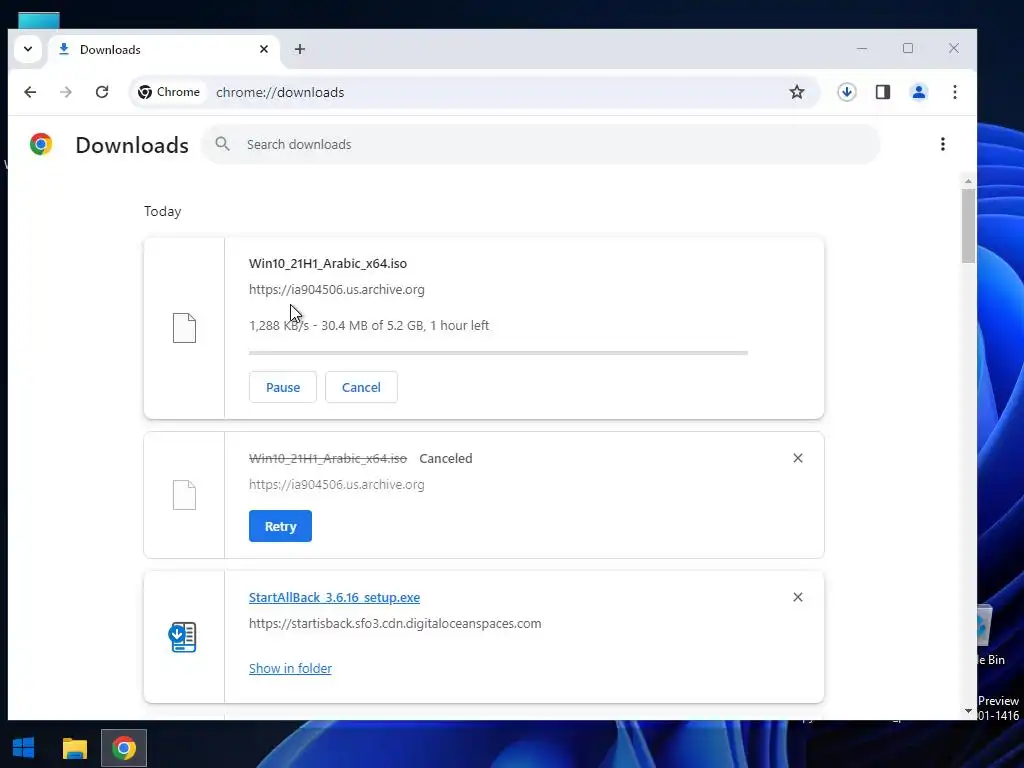Viewport: 1024px width, 768px height.
Task: Expand the tab search dropdown arrow
Action: (x=28, y=49)
